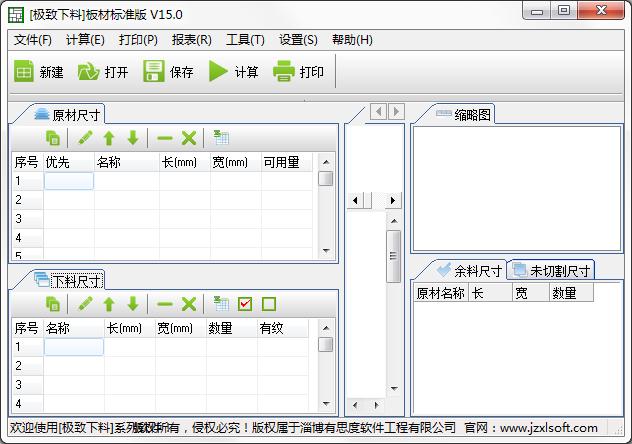Click the deselect-all empty box in 下料尺寸 toolbar

(x=268, y=304)
